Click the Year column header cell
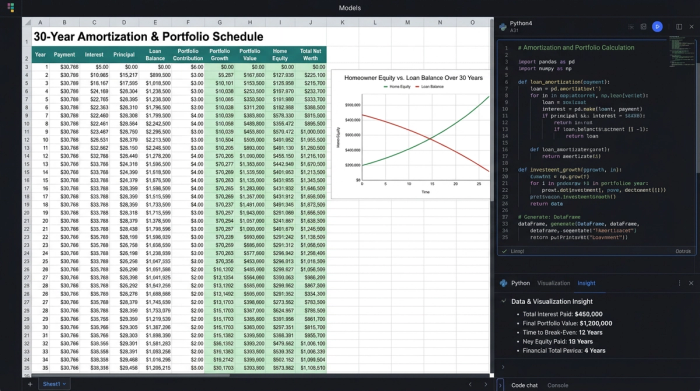700x391 pixels. [40, 55]
